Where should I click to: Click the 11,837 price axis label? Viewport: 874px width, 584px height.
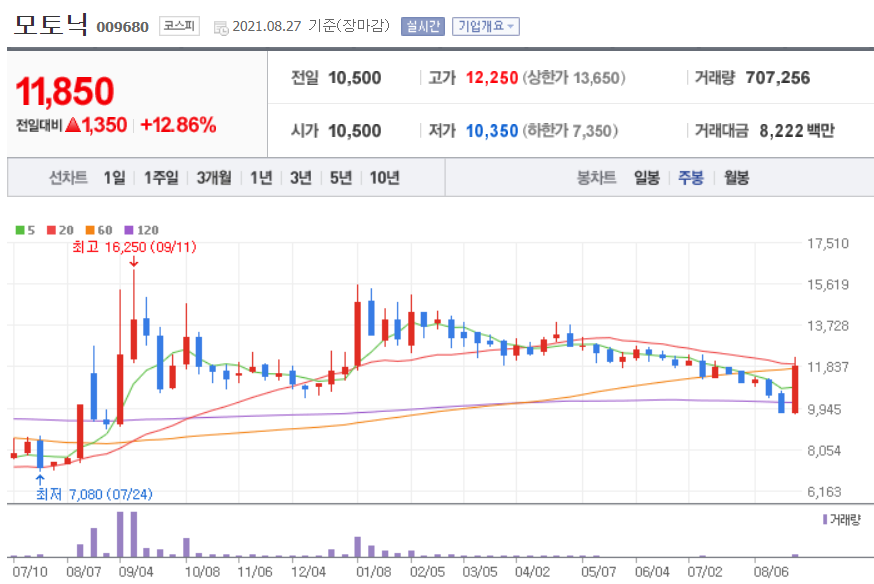[828, 367]
